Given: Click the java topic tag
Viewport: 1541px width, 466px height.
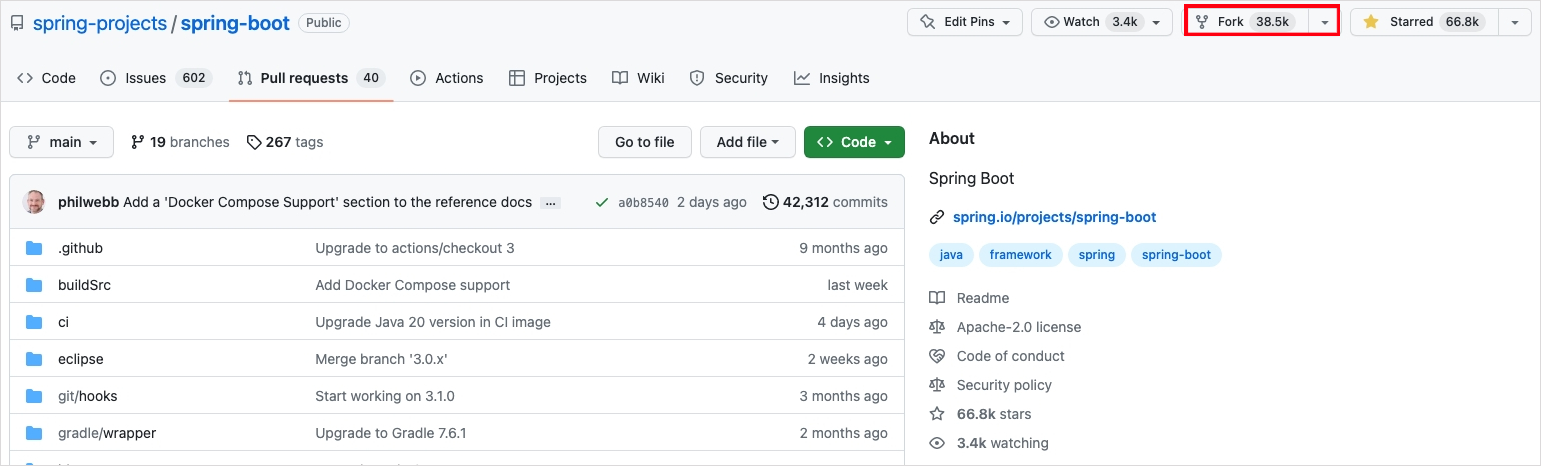Looking at the screenshot, I should 951,255.
